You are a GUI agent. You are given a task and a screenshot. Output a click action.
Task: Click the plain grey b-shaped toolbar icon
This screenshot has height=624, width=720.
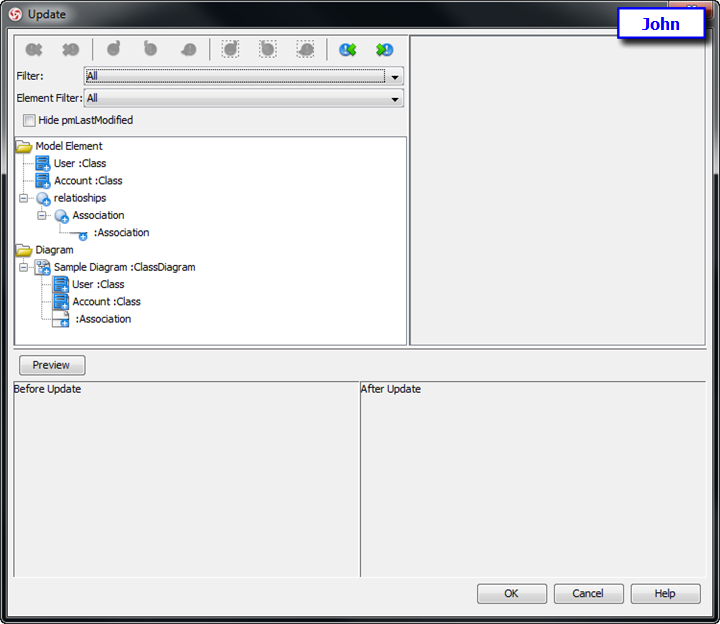click(150, 49)
